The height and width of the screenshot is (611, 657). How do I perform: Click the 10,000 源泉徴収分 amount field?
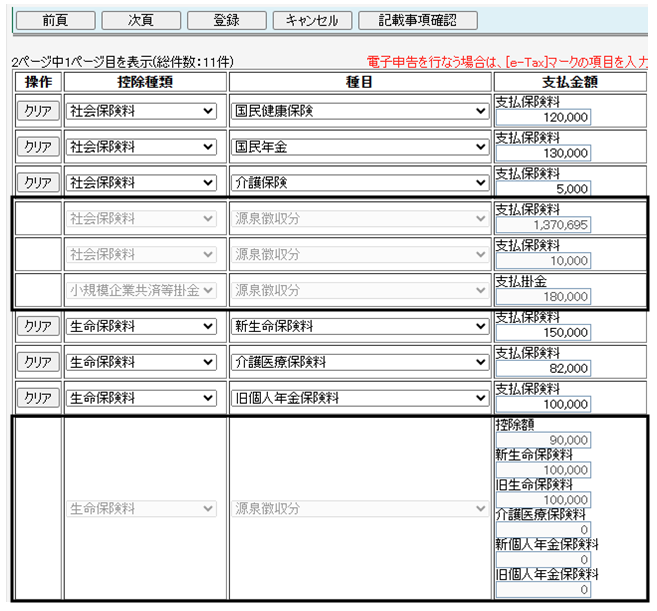[543, 261]
